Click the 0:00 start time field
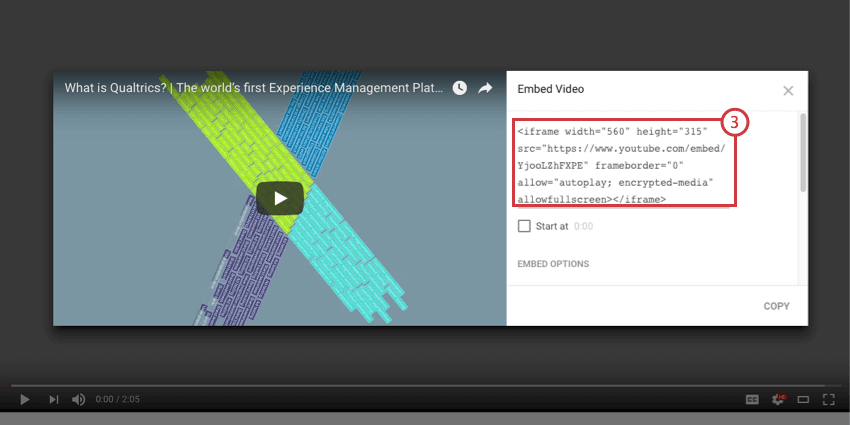 [x=583, y=227]
